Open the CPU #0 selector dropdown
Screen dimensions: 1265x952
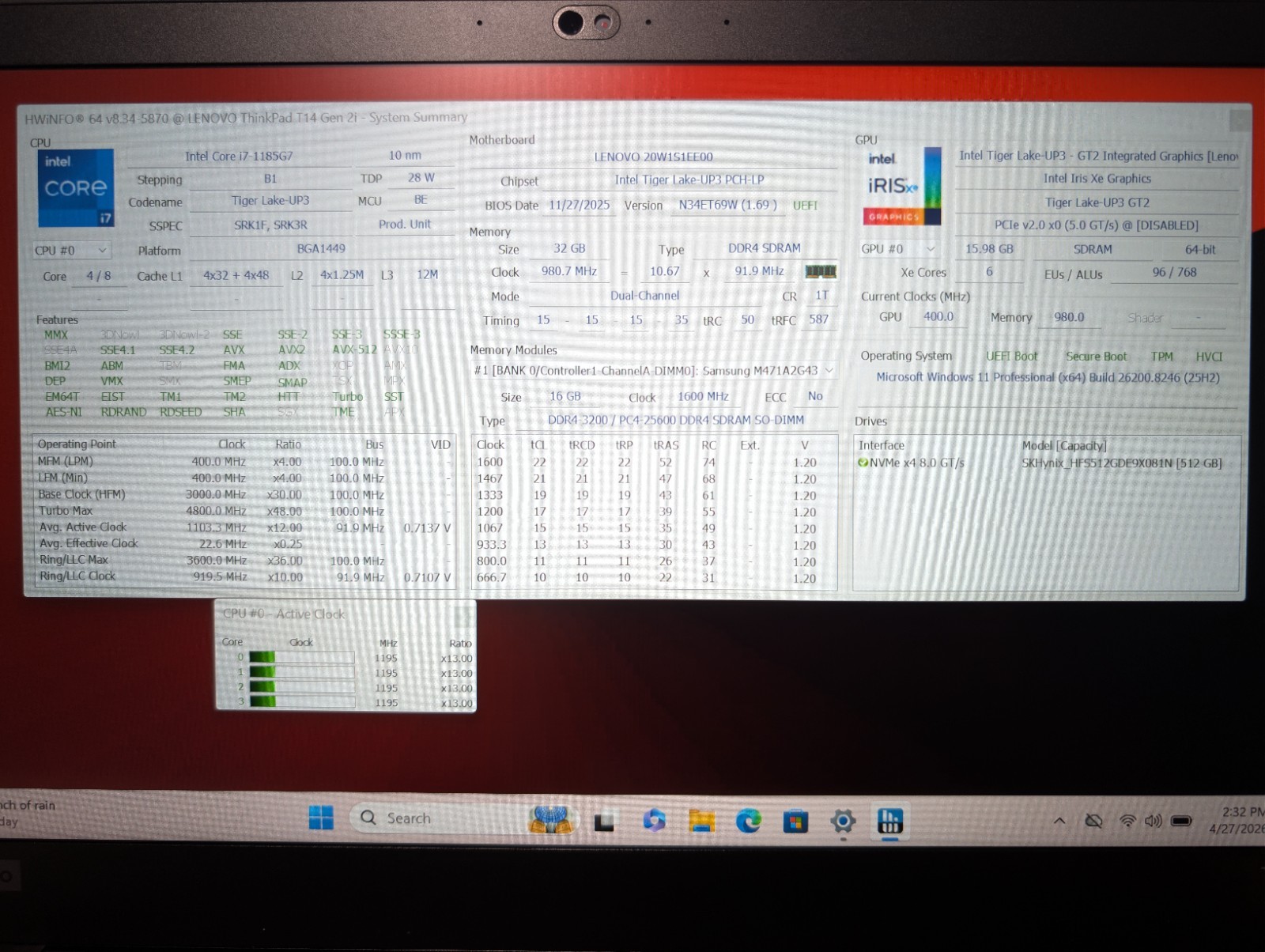(72, 251)
